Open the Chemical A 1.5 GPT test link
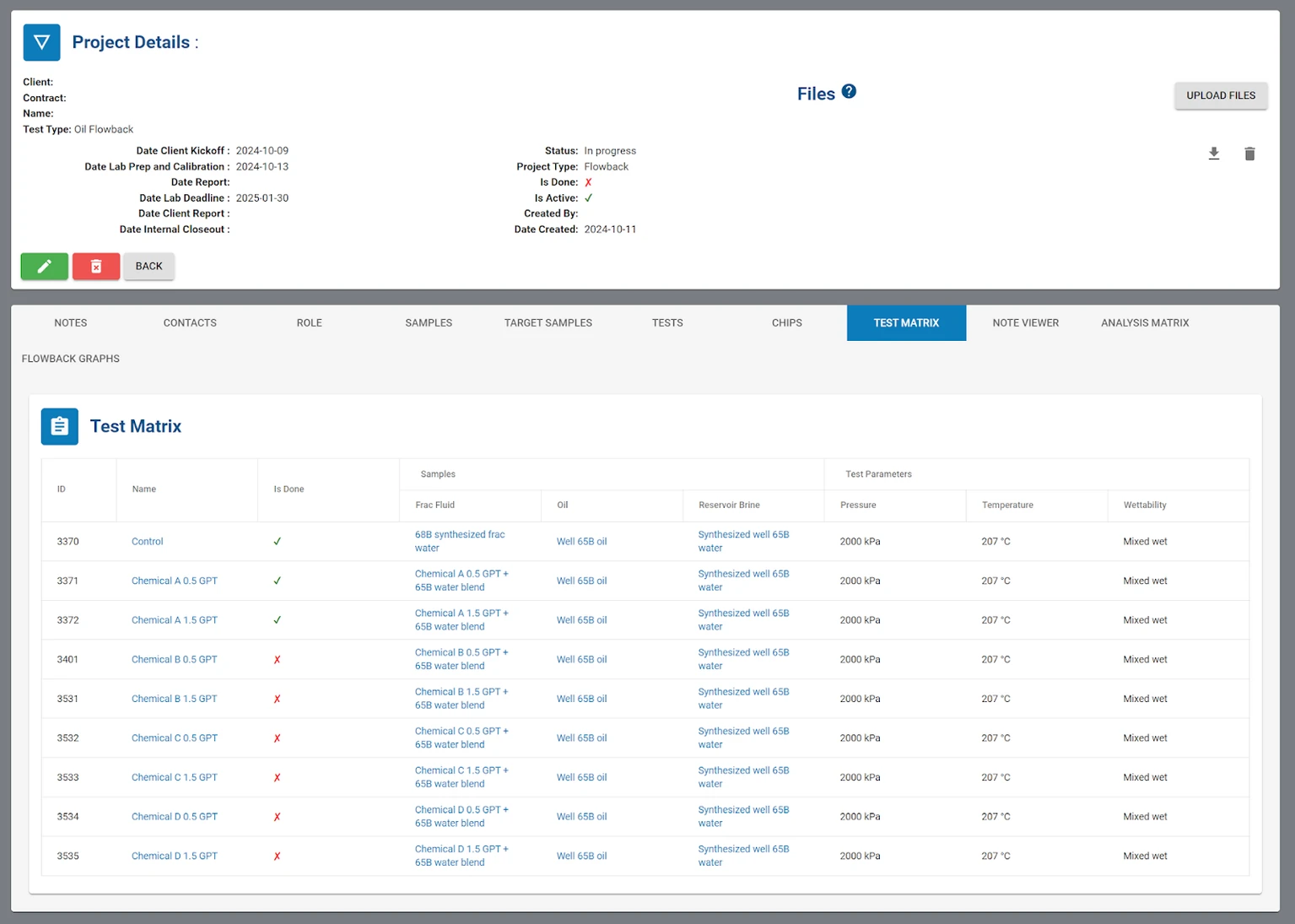Screen dimensions: 1295x924 click(x=175, y=620)
